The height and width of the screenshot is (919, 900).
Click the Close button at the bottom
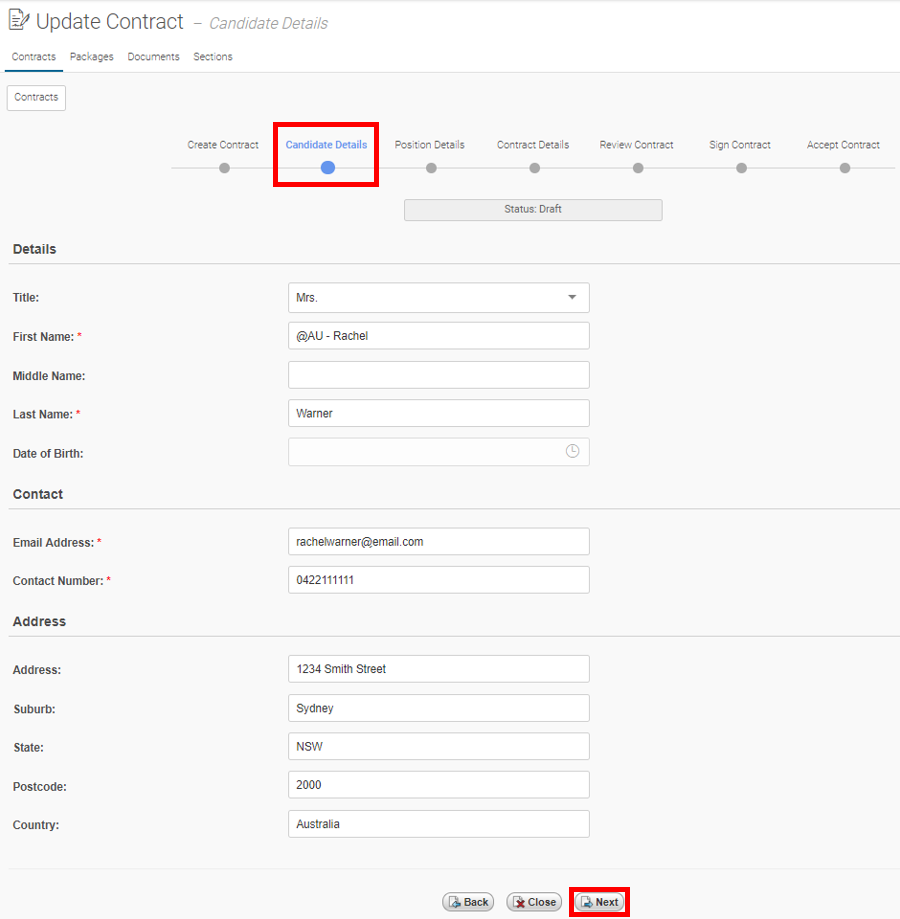pyautogui.click(x=534, y=902)
